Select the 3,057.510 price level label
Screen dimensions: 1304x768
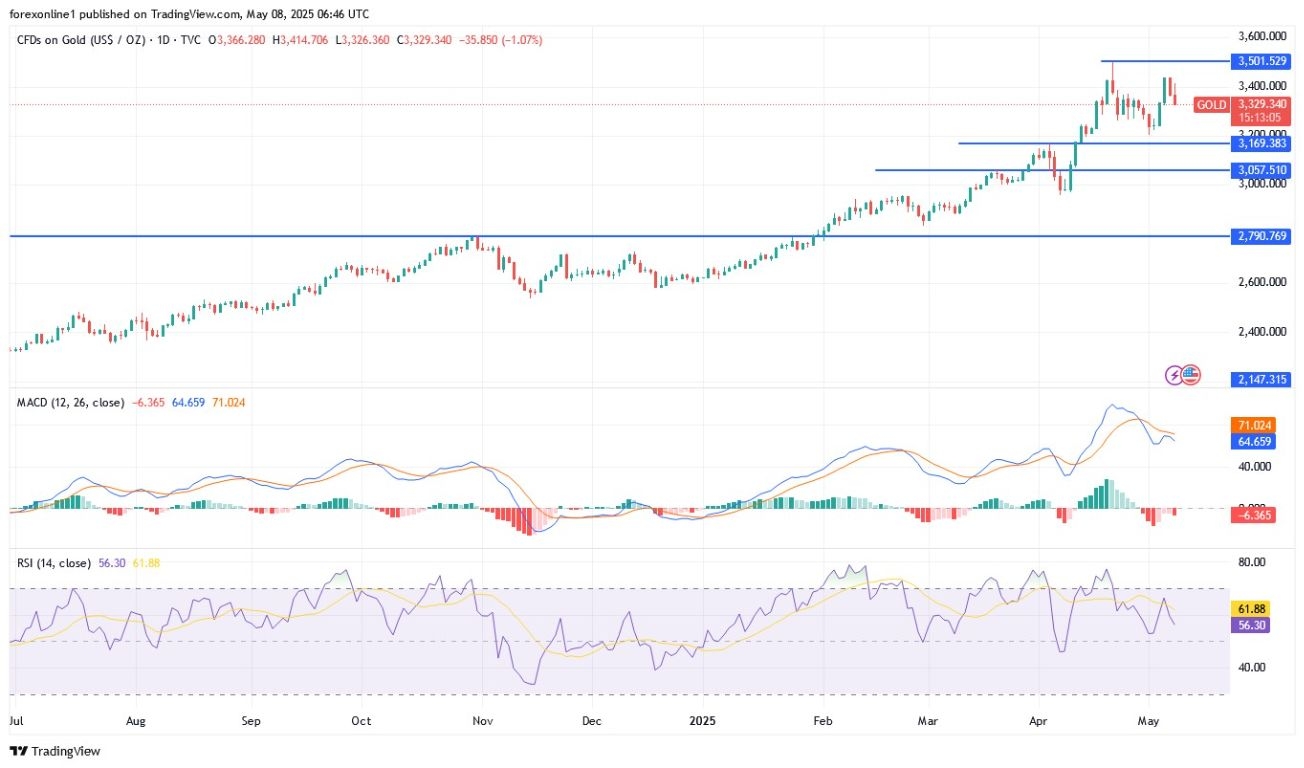(x=1261, y=170)
